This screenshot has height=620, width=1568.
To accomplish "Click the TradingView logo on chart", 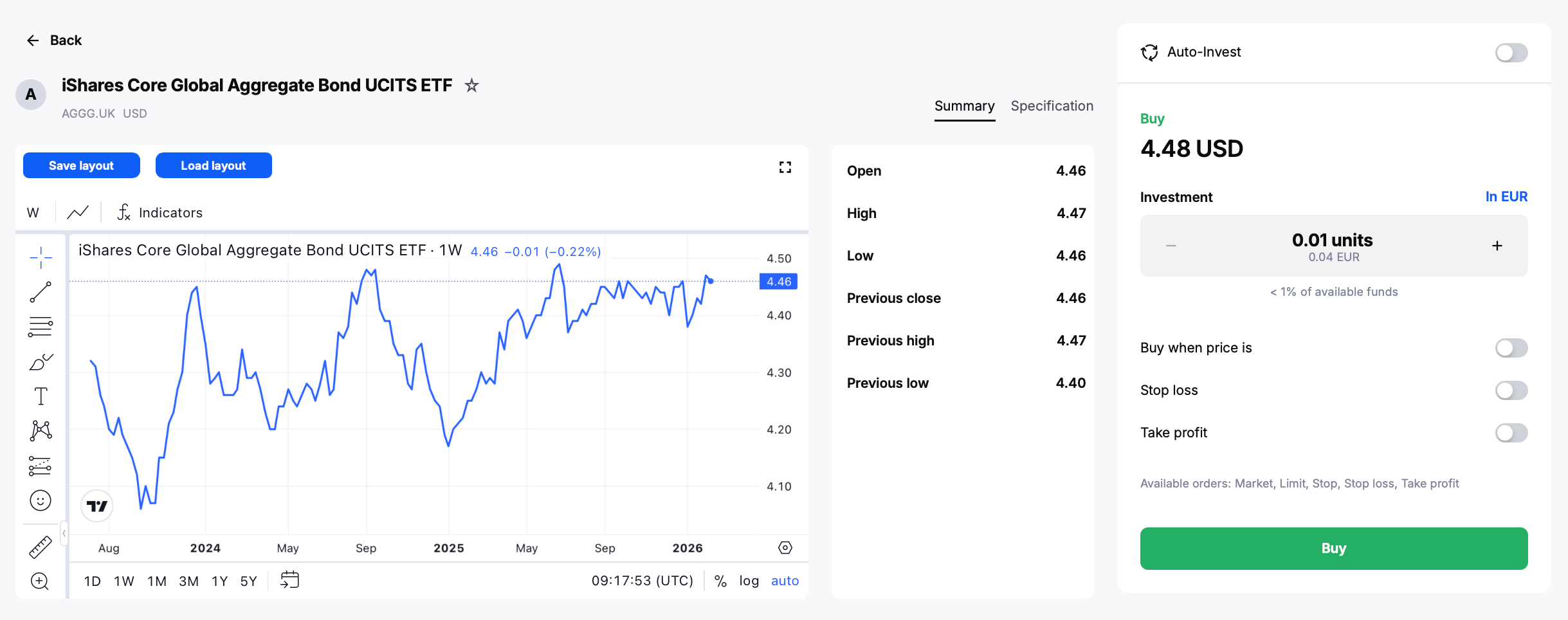I will pyautogui.click(x=97, y=506).
